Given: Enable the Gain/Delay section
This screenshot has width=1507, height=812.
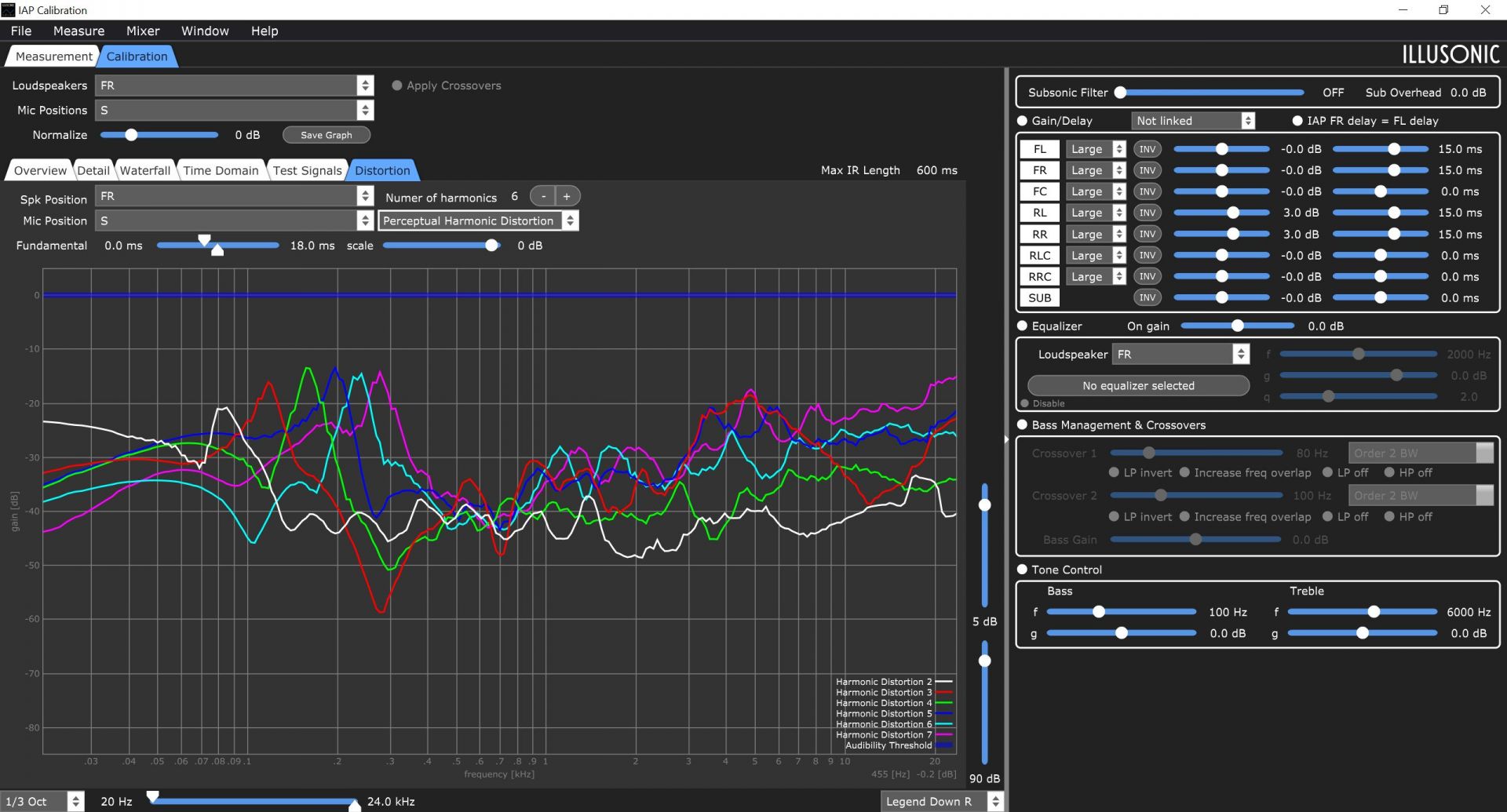Looking at the screenshot, I should (x=1022, y=121).
